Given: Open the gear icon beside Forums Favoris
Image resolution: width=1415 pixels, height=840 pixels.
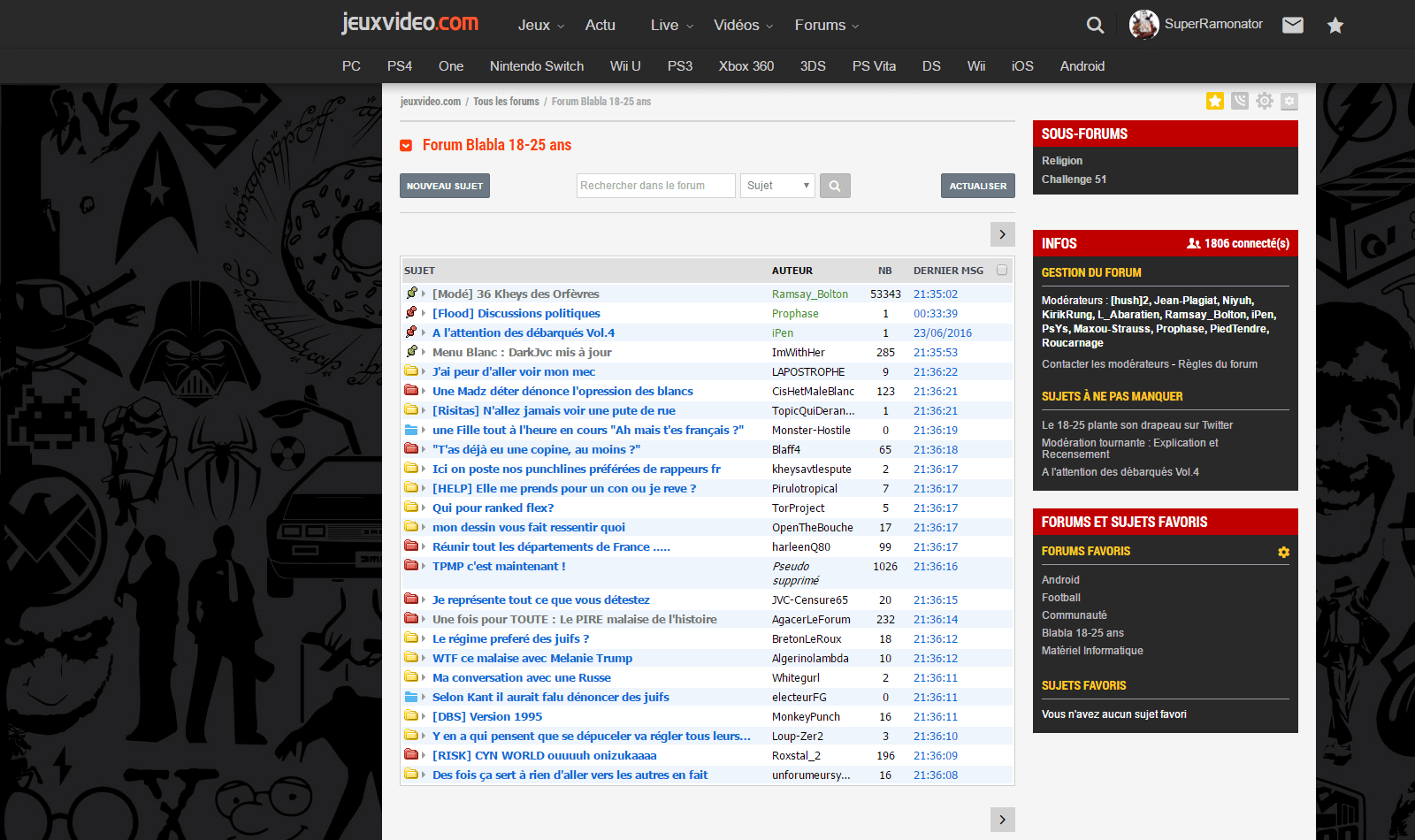Looking at the screenshot, I should coord(1283,552).
